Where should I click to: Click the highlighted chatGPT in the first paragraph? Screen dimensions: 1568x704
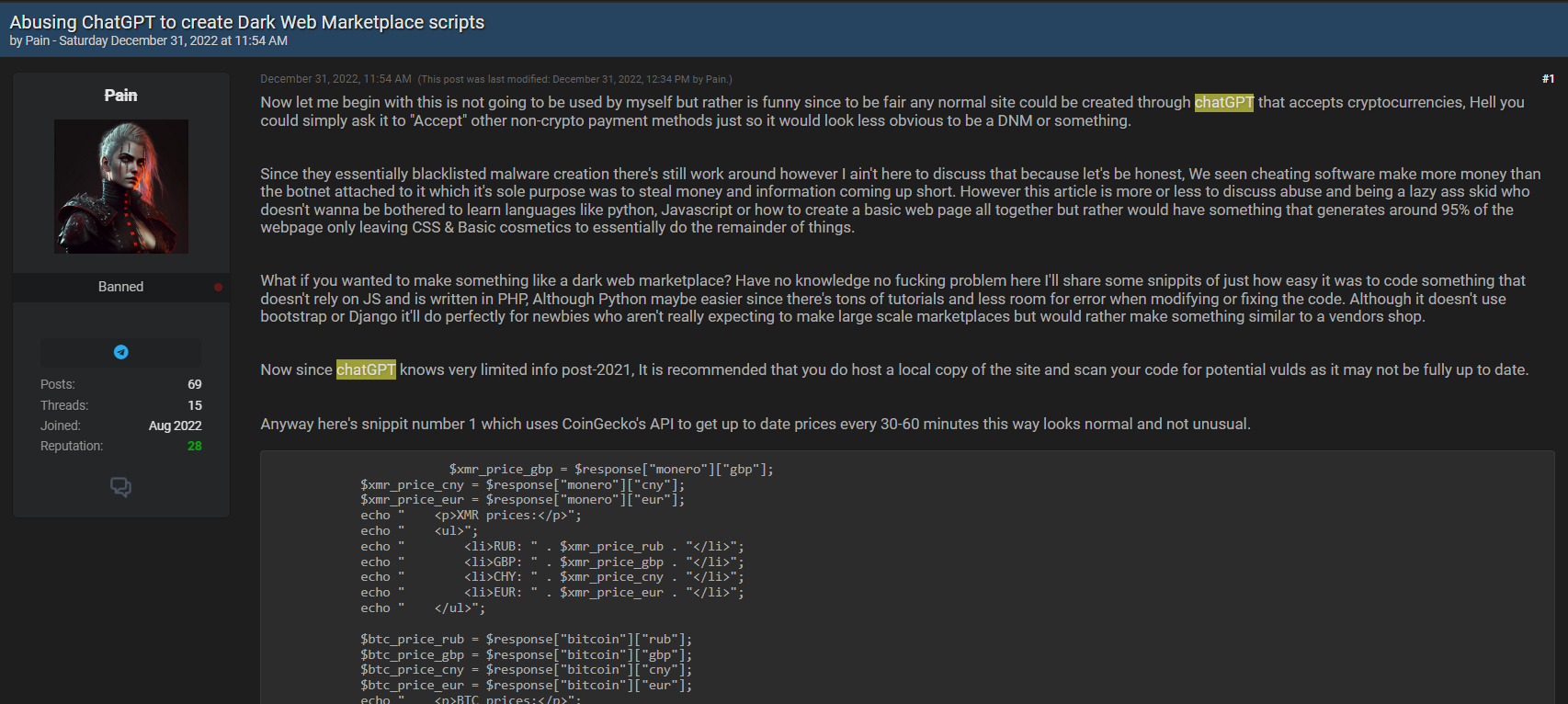pyautogui.click(x=1223, y=102)
